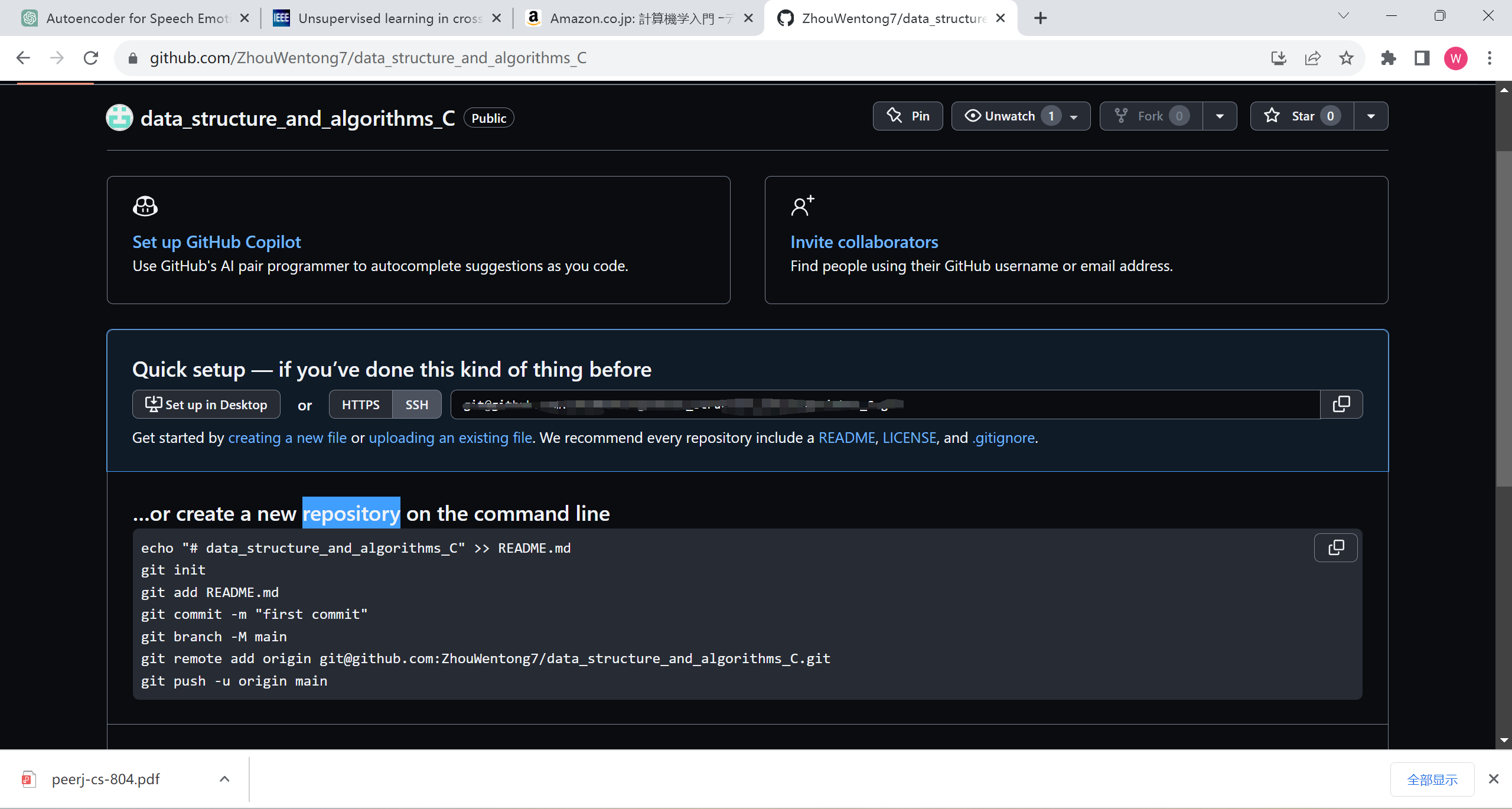Open Chrome side panel icon
The image size is (1512, 809).
click(x=1422, y=58)
